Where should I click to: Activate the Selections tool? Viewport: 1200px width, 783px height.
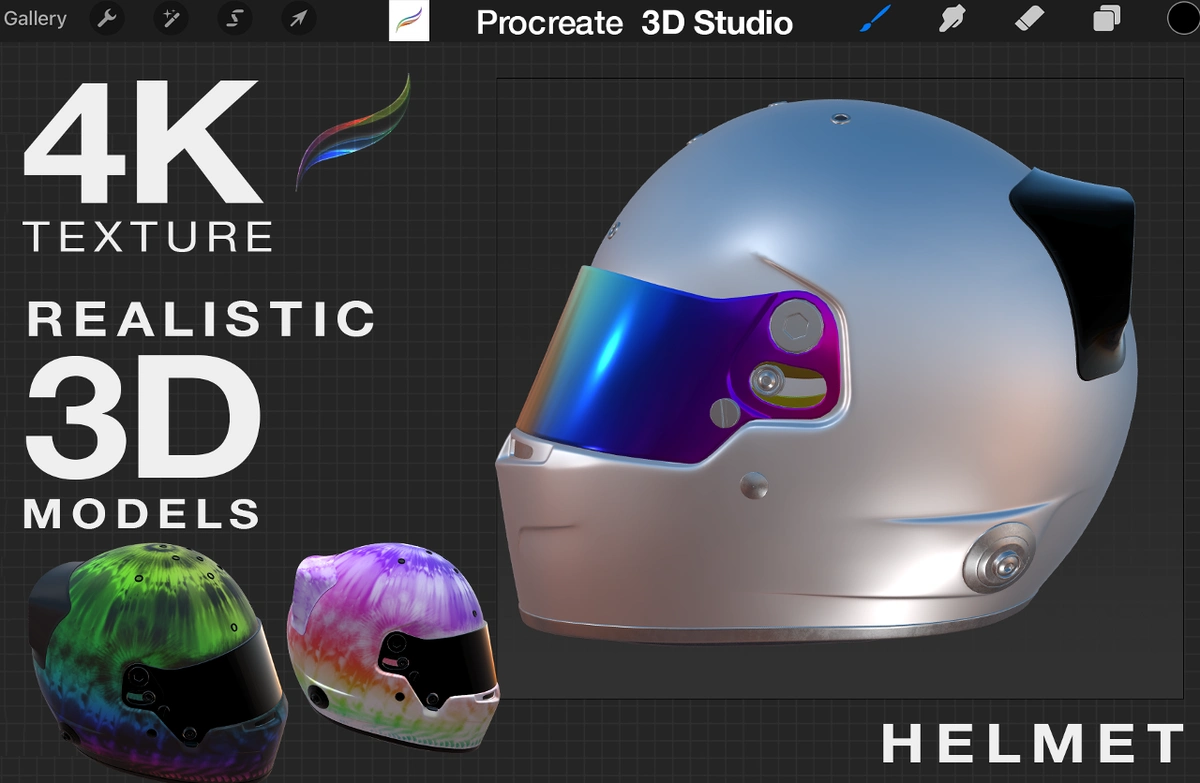(234, 19)
